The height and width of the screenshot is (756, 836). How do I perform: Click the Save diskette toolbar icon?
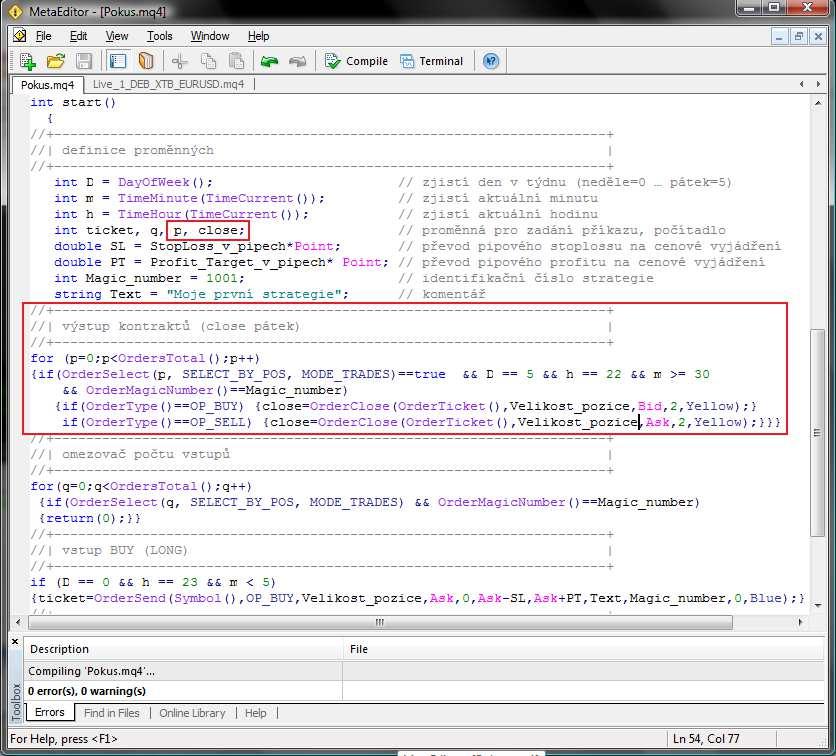point(84,61)
